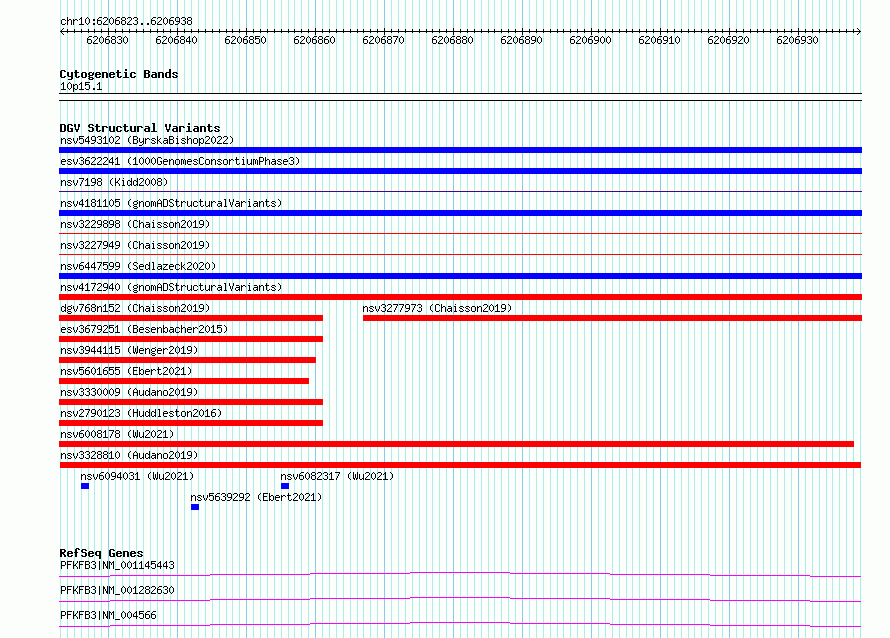This screenshot has height=638, width=890.
Task: Click ruler position 6206850
Action: (245, 40)
